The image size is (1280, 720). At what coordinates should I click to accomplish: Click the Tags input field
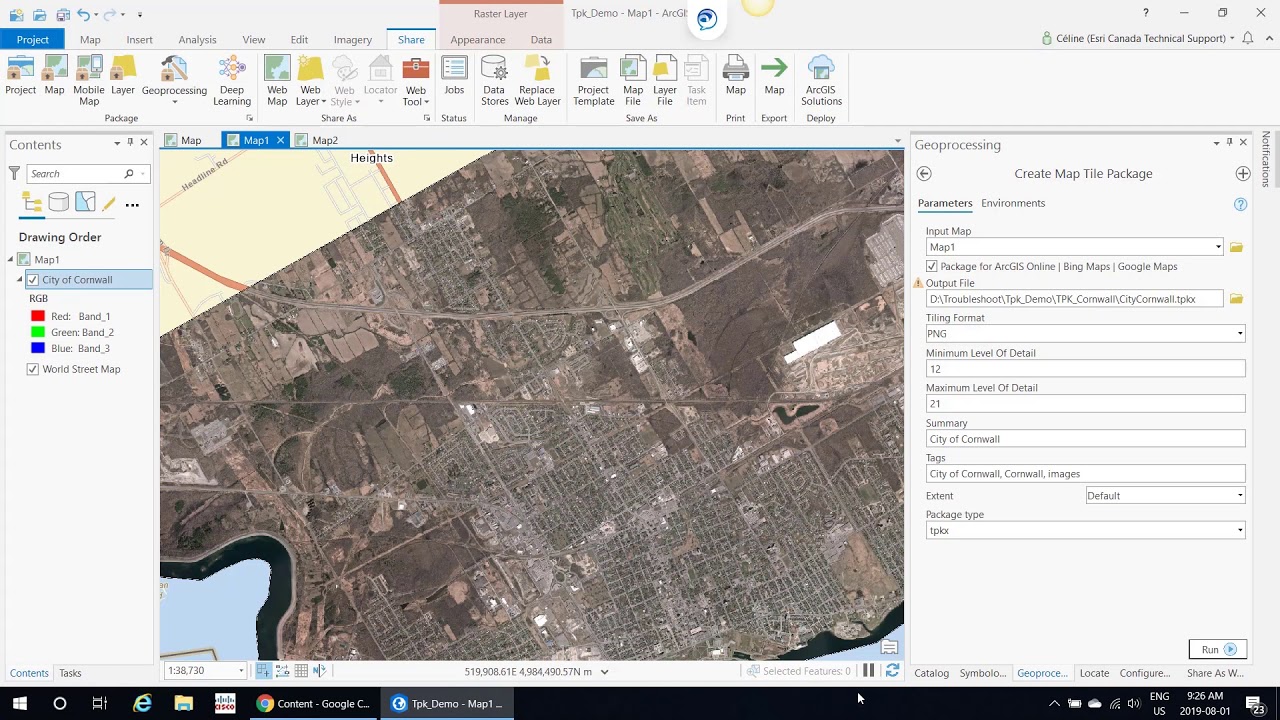pos(1085,474)
